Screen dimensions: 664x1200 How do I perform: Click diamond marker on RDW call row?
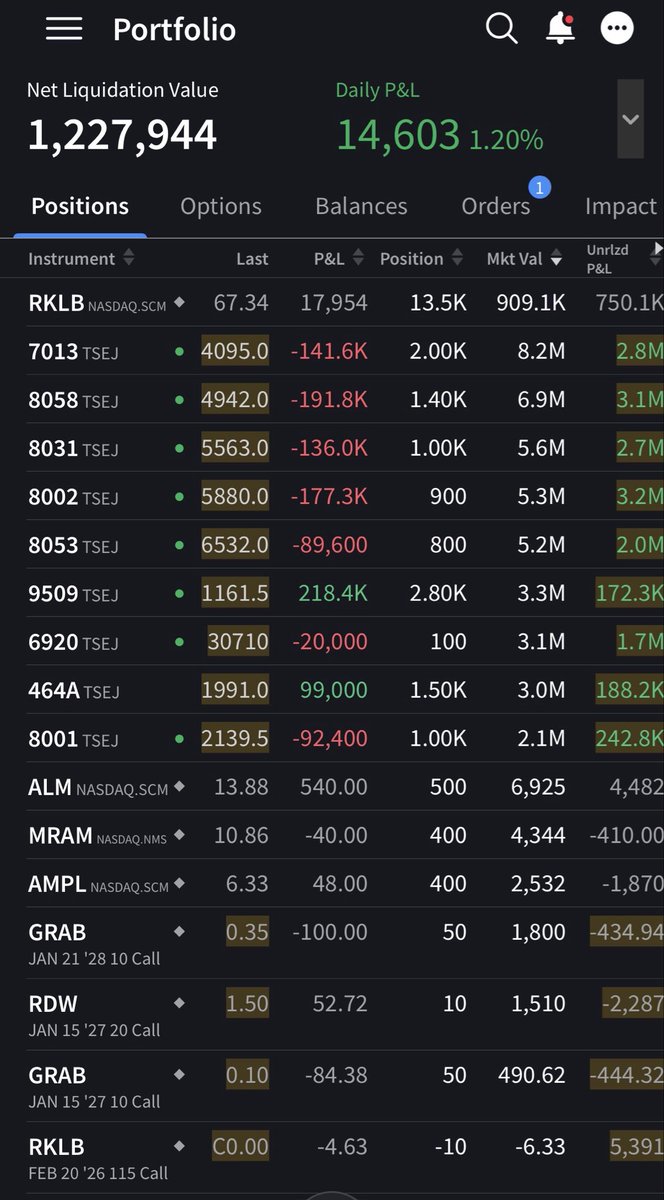pyautogui.click(x=179, y=1003)
